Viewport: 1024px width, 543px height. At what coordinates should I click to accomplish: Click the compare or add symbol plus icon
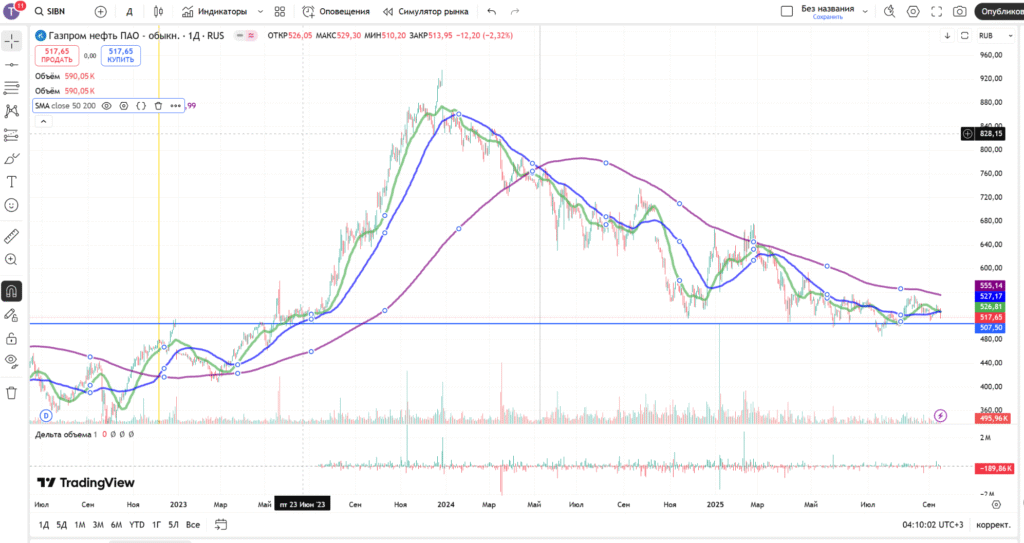point(101,11)
